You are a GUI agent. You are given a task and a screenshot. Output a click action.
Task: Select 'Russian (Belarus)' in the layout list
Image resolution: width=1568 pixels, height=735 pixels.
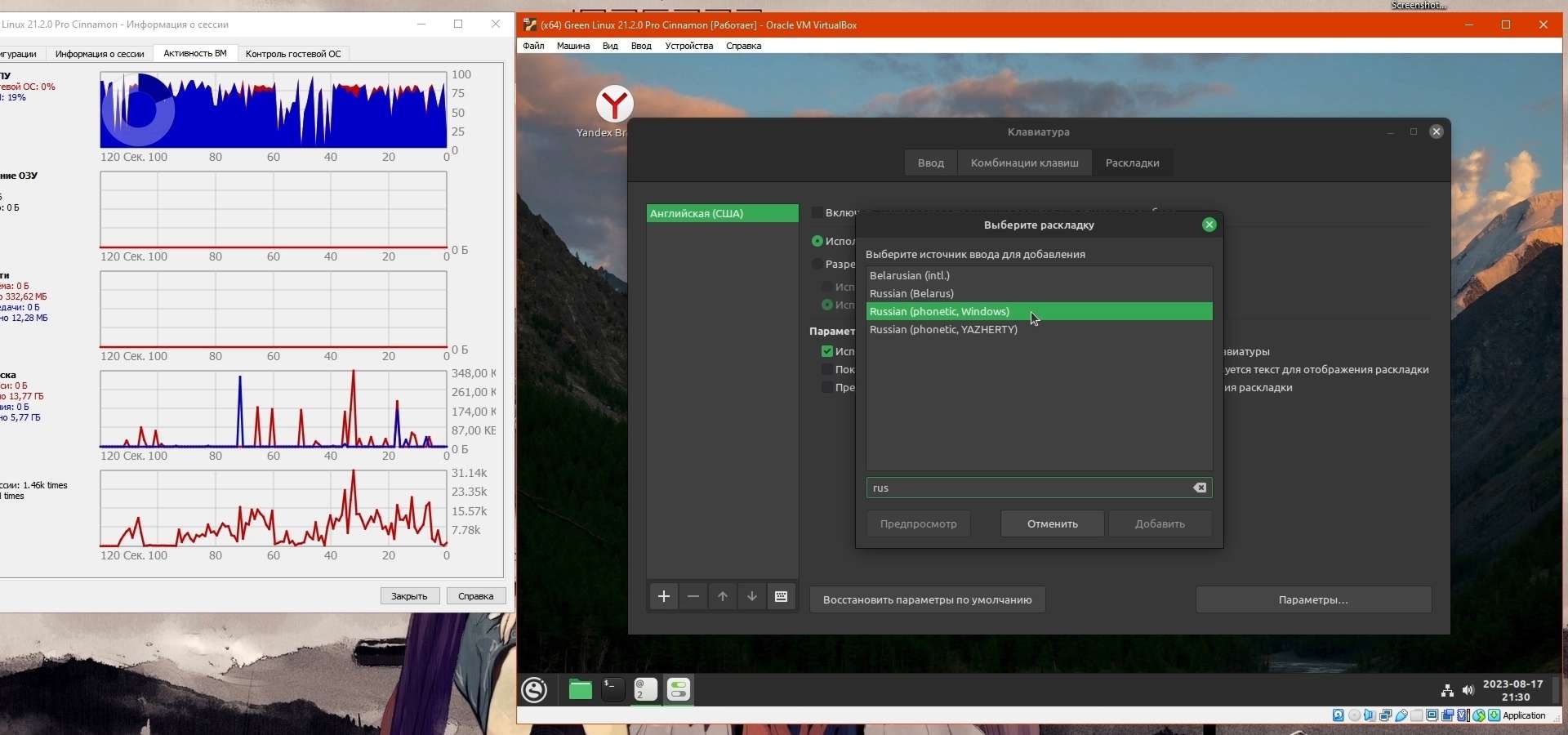1040,293
